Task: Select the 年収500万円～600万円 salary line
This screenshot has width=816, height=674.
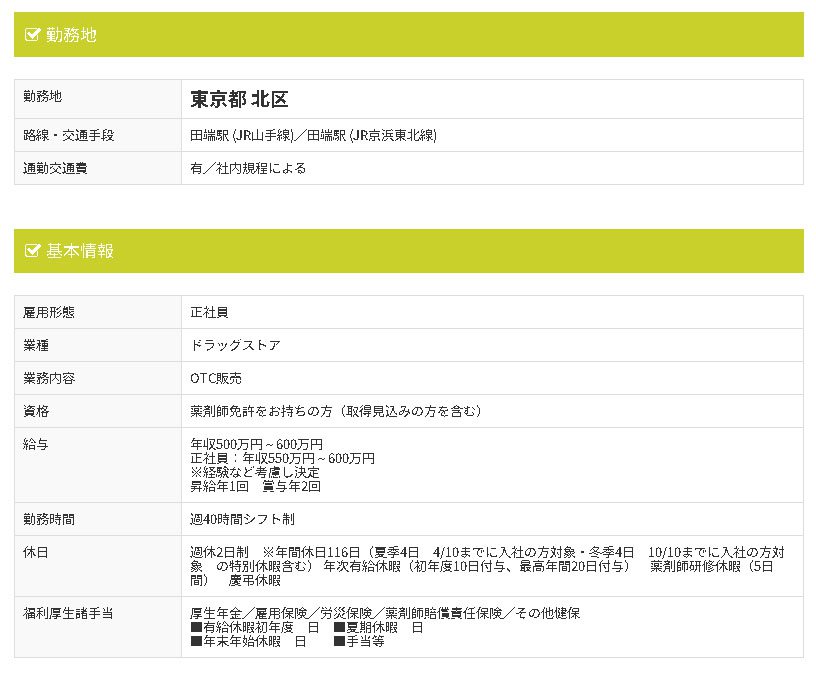Action: coord(257,444)
